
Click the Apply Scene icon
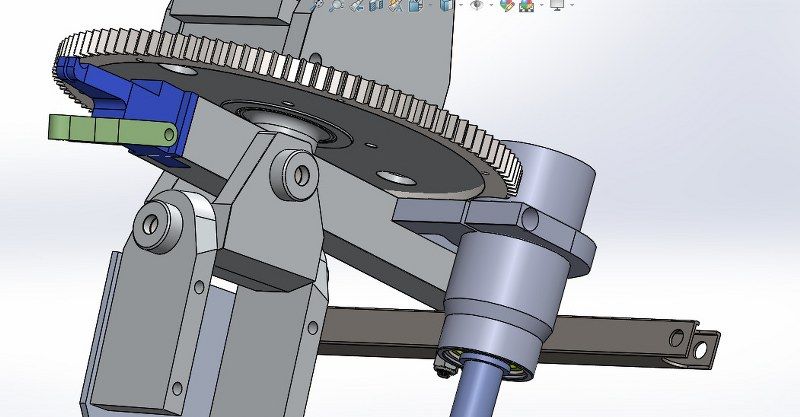pyautogui.click(x=525, y=5)
